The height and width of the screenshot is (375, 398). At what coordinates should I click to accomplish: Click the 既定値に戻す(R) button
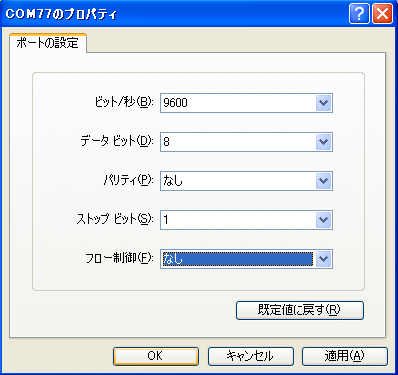coord(300,310)
